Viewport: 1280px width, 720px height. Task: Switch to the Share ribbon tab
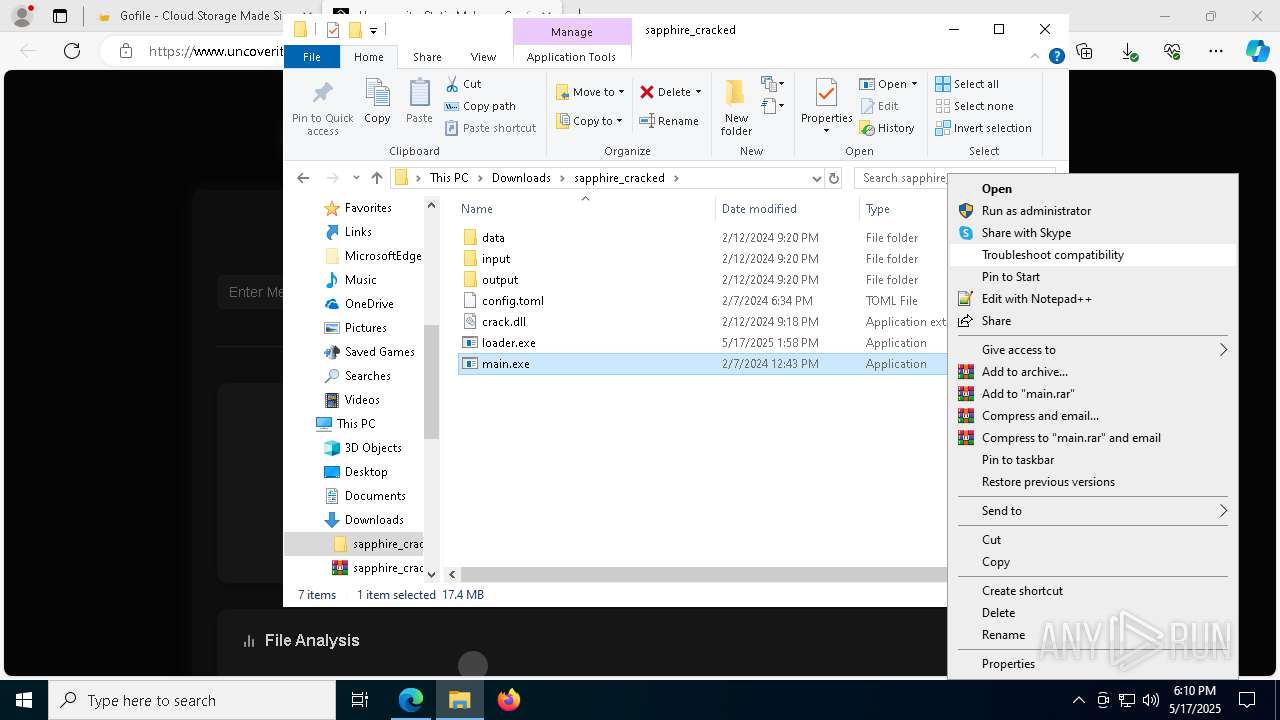[x=427, y=57]
